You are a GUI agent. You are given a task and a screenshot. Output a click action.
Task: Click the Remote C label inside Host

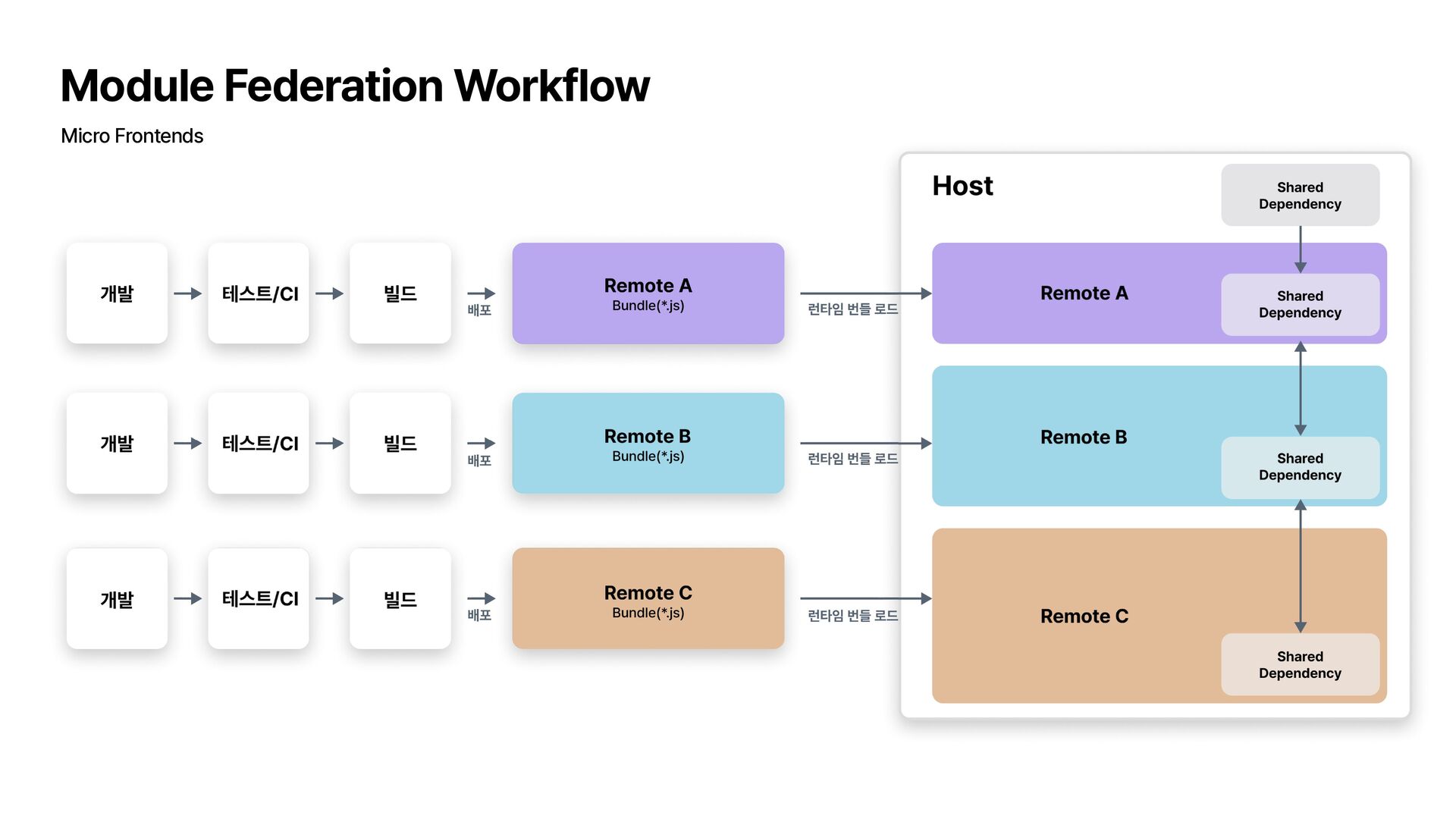pyautogui.click(x=1084, y=617)
